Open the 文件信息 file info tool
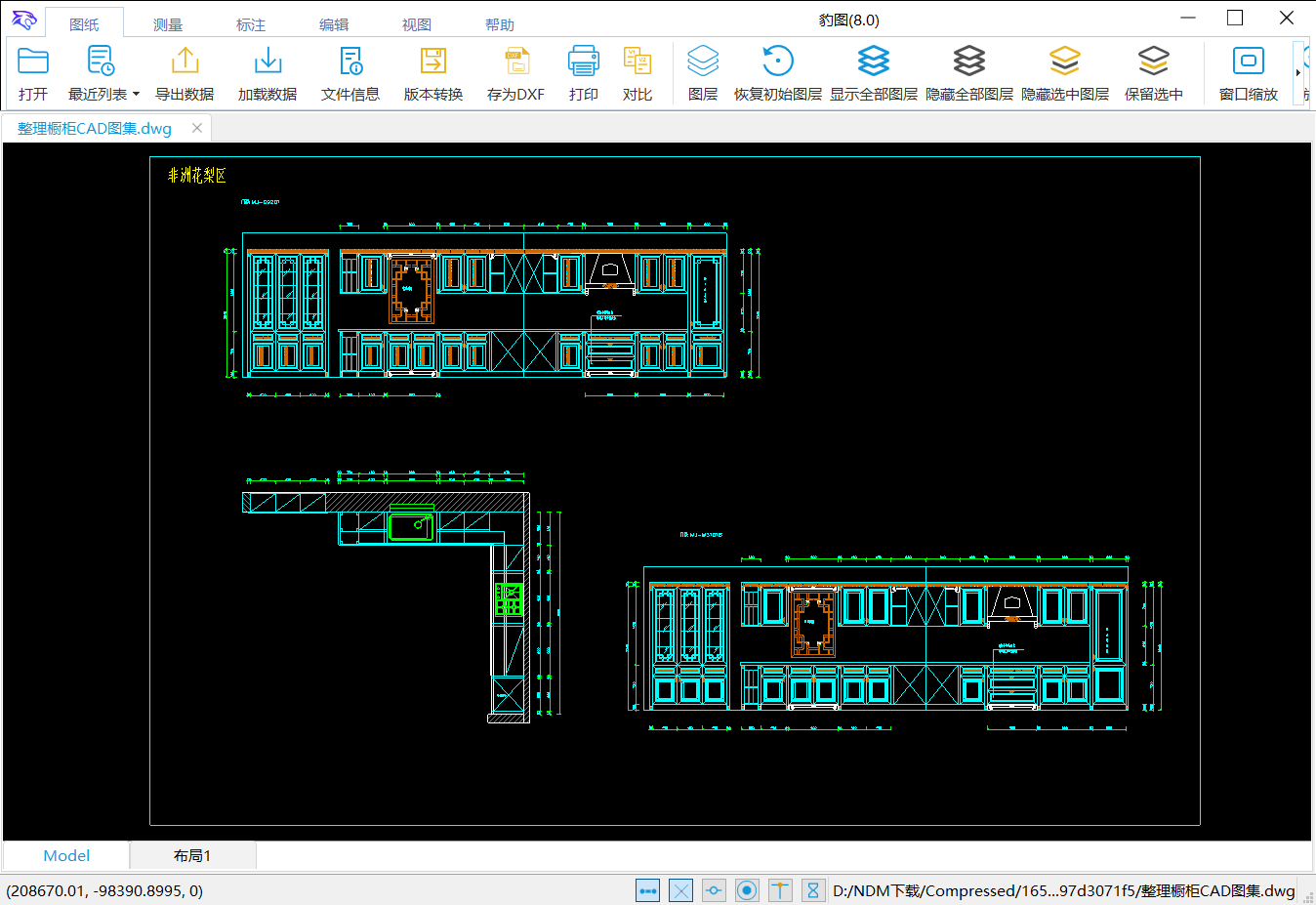Viewport: 1316px width, 905px height. (x=350, y=62)
